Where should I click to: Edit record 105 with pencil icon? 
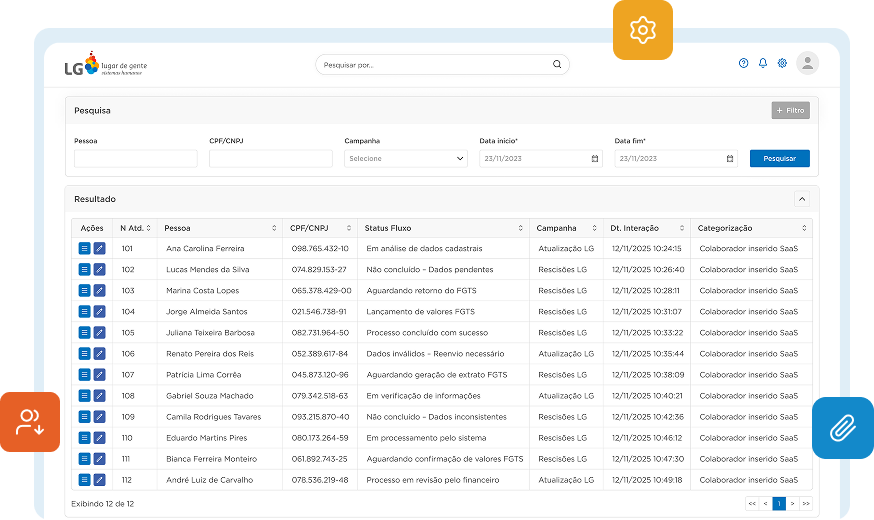point(99,332)
